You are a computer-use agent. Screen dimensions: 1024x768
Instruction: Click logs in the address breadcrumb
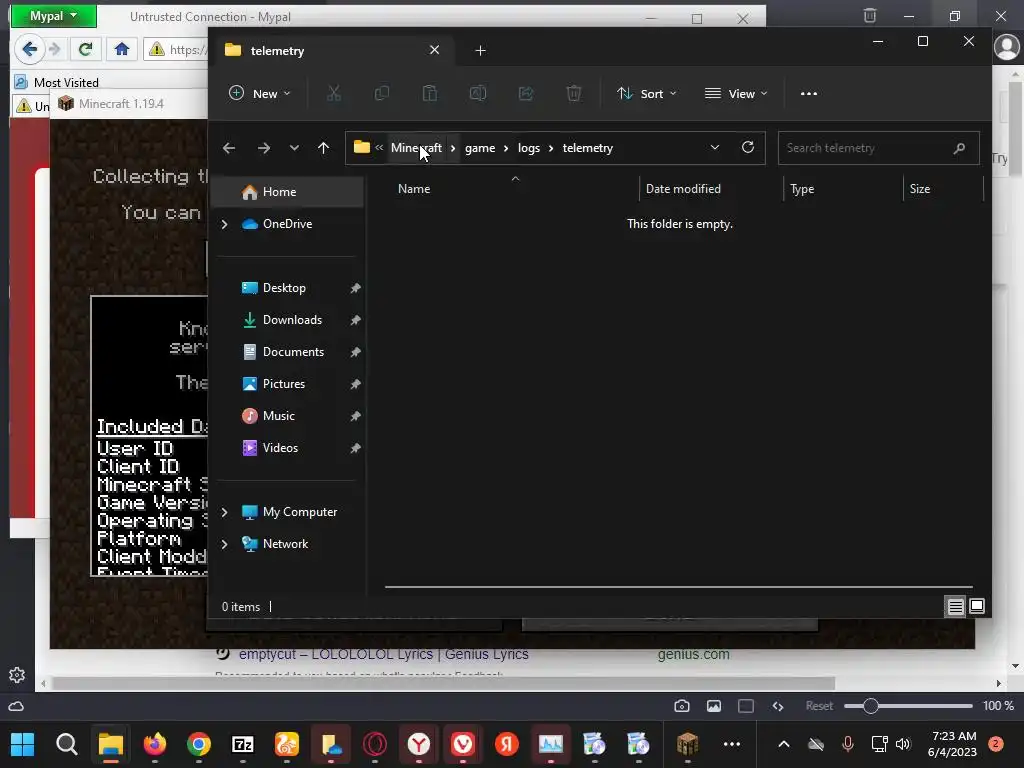point(528,148)
